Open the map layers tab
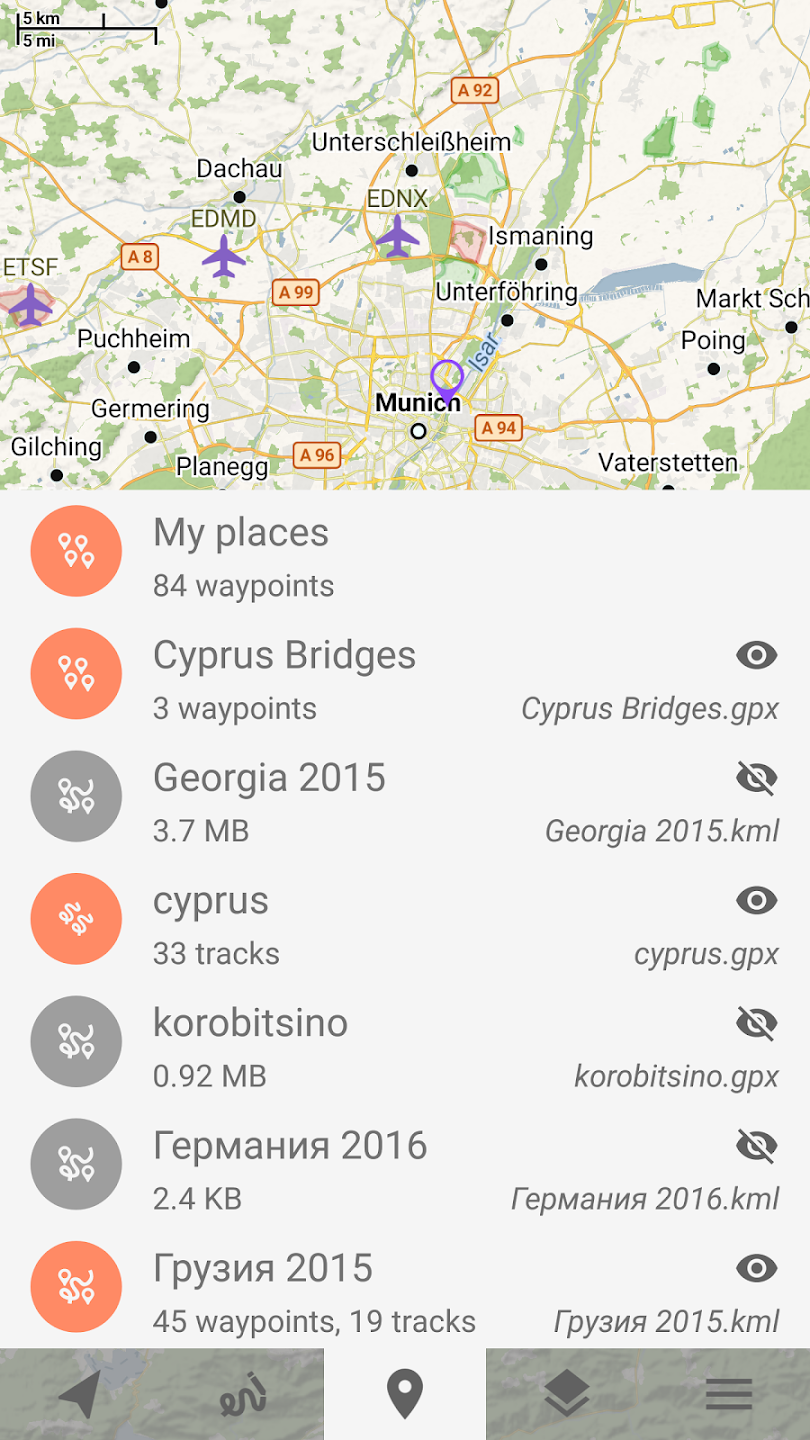This screenshot has height=1440, width=810. click(x=567, y=1394)
